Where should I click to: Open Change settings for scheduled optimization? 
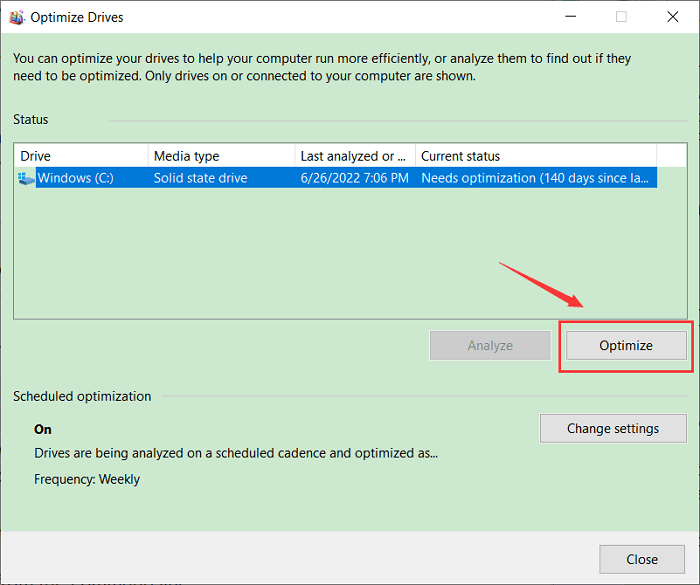click(613, 428)
